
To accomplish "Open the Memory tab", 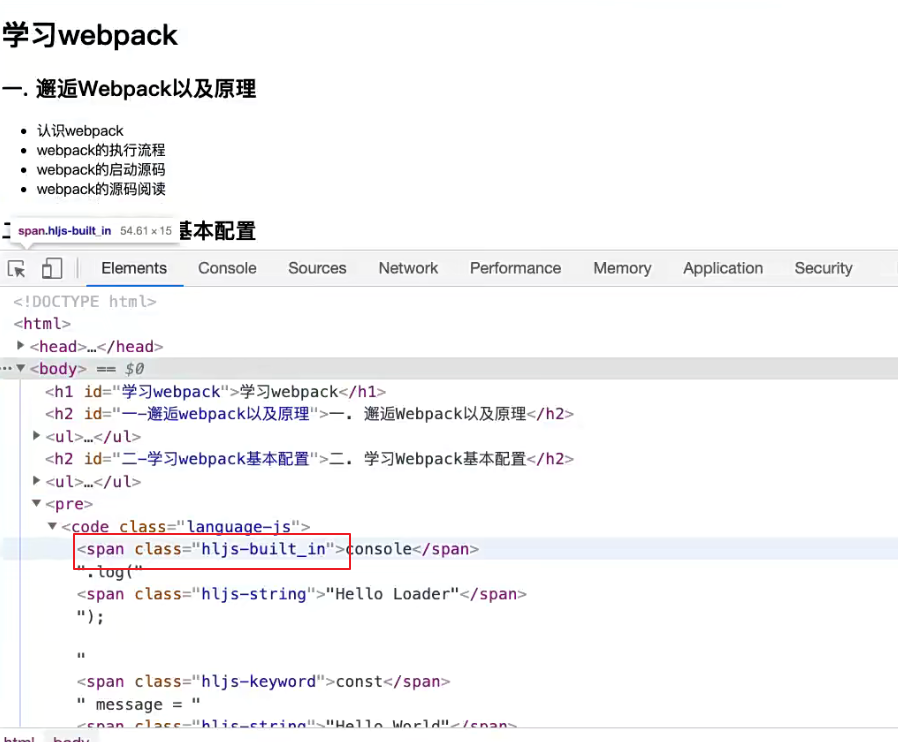I will (x=622, y=268).
